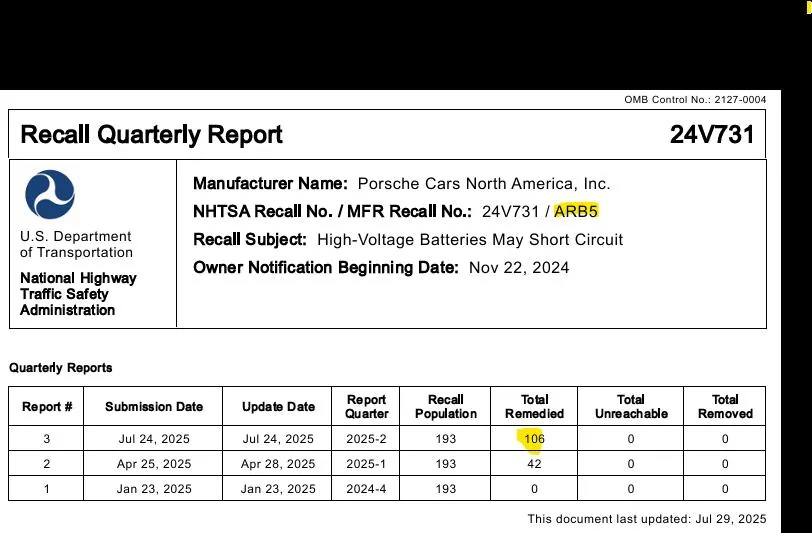Image resolution: width=812 pixels, height=533 pixels.
Task: Click report number 2 cell
Action: pos(47,464)
